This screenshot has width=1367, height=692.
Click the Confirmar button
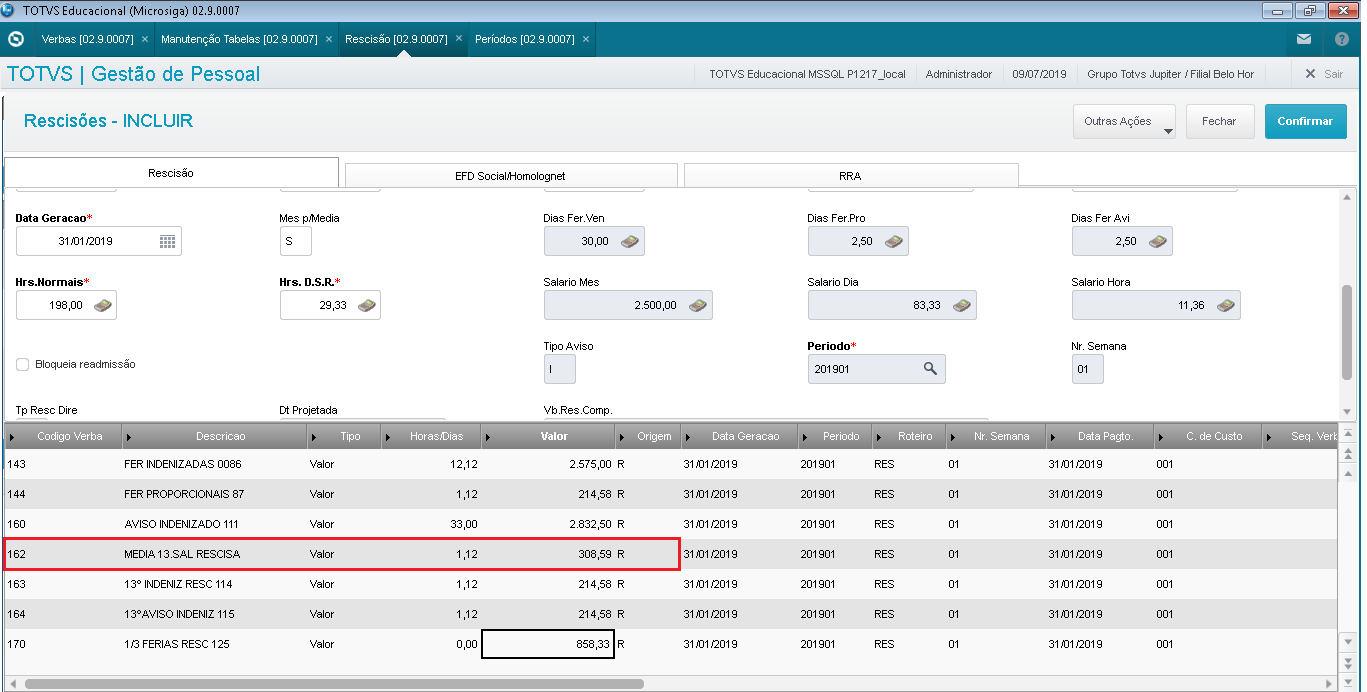tap(1305, 121)
